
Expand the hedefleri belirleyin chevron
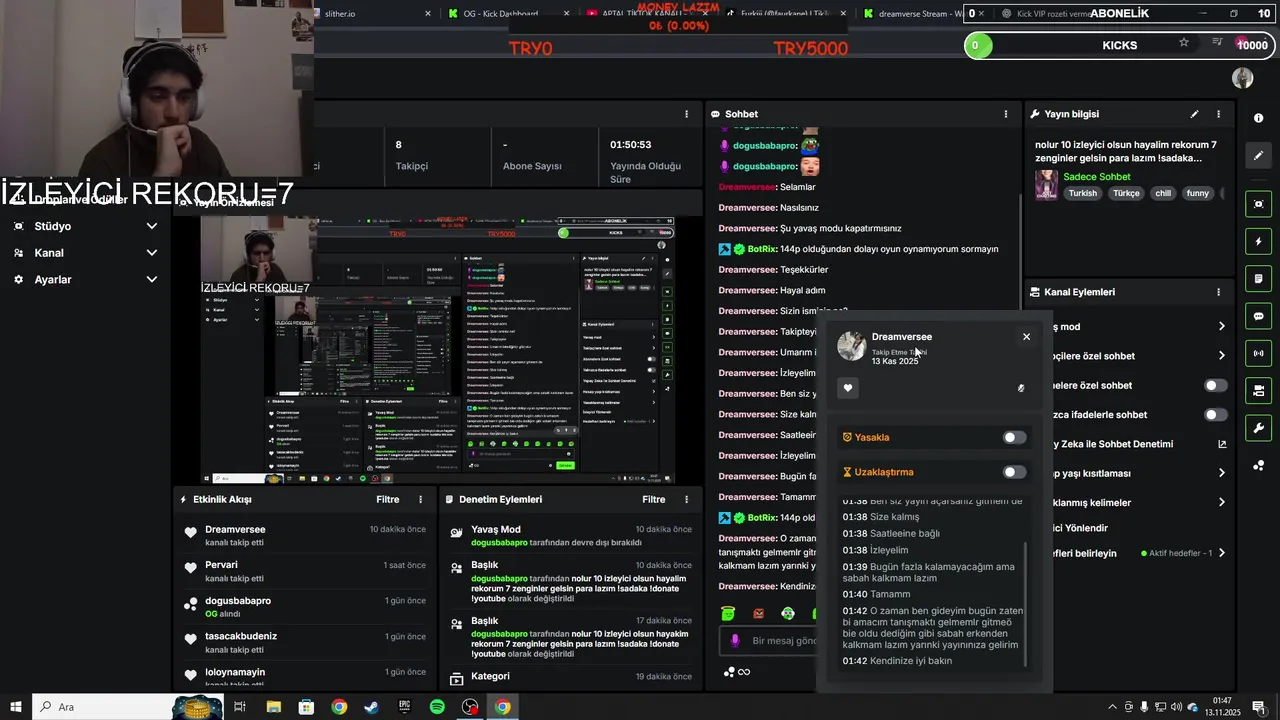point(1221,553)
